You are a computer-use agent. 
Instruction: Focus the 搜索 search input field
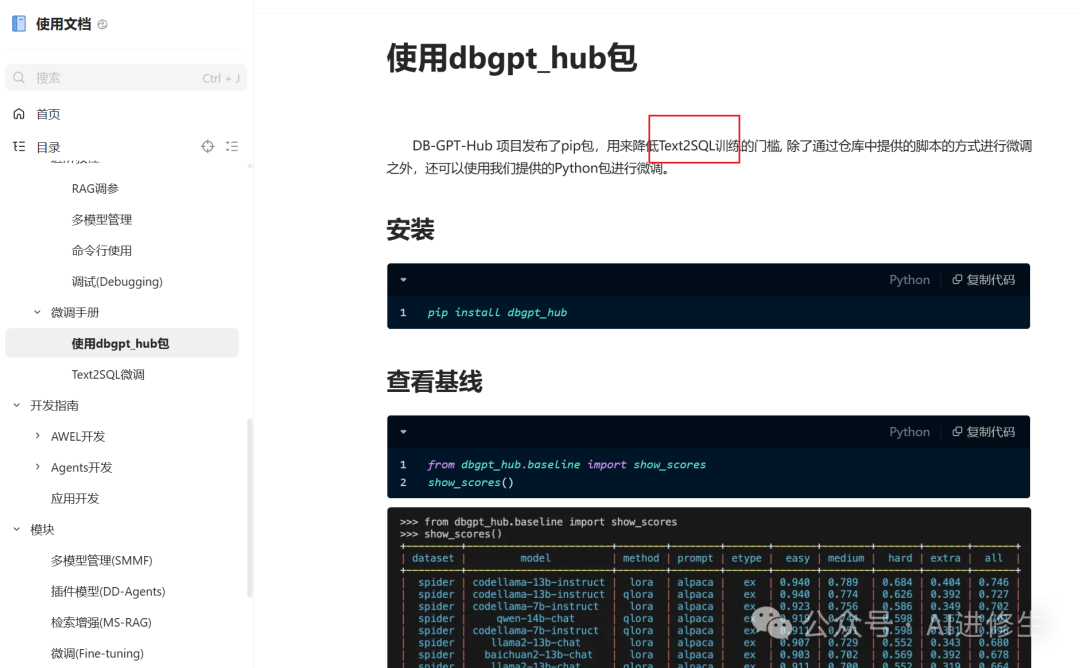(x=126, y=78)
